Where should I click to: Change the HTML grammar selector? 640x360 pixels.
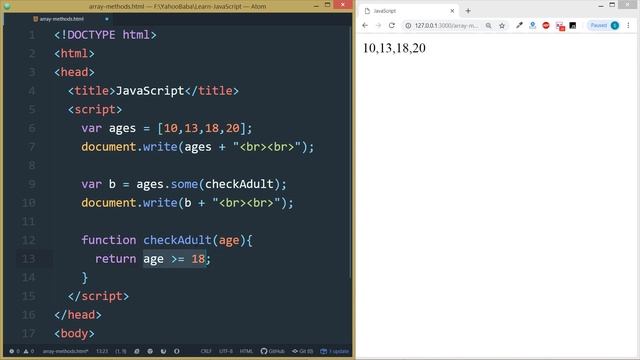tap(246, 351)
